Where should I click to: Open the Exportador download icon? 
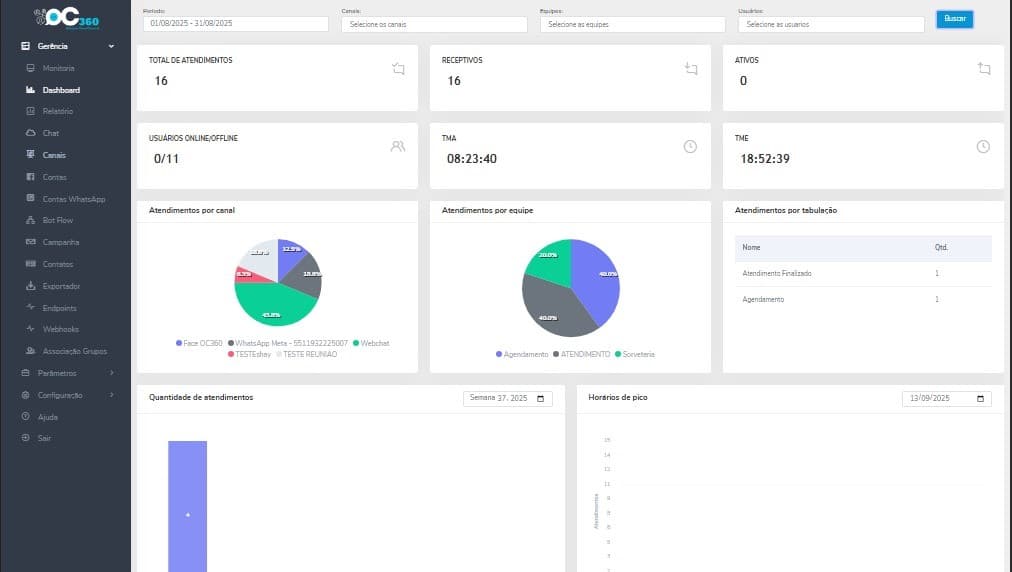(x=30, y=286)
